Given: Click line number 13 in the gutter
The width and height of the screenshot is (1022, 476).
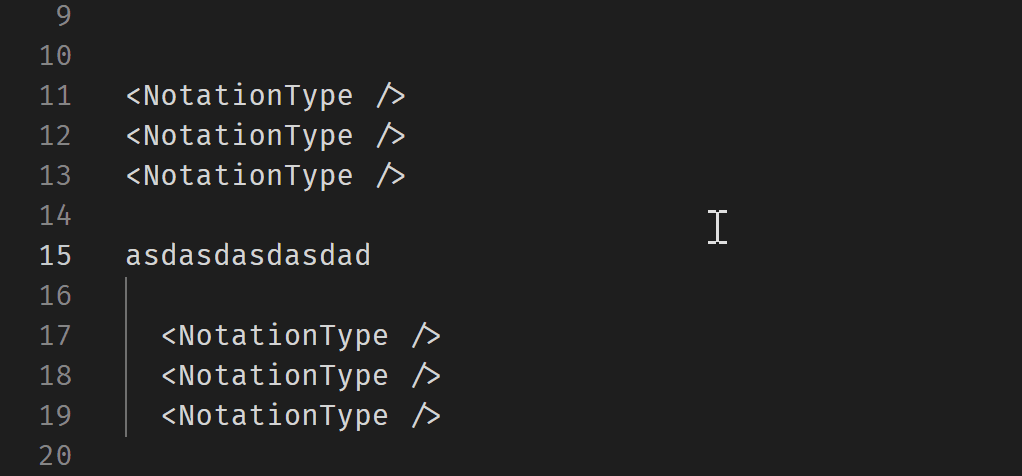Looking at the screenshot, I should 55,176.
